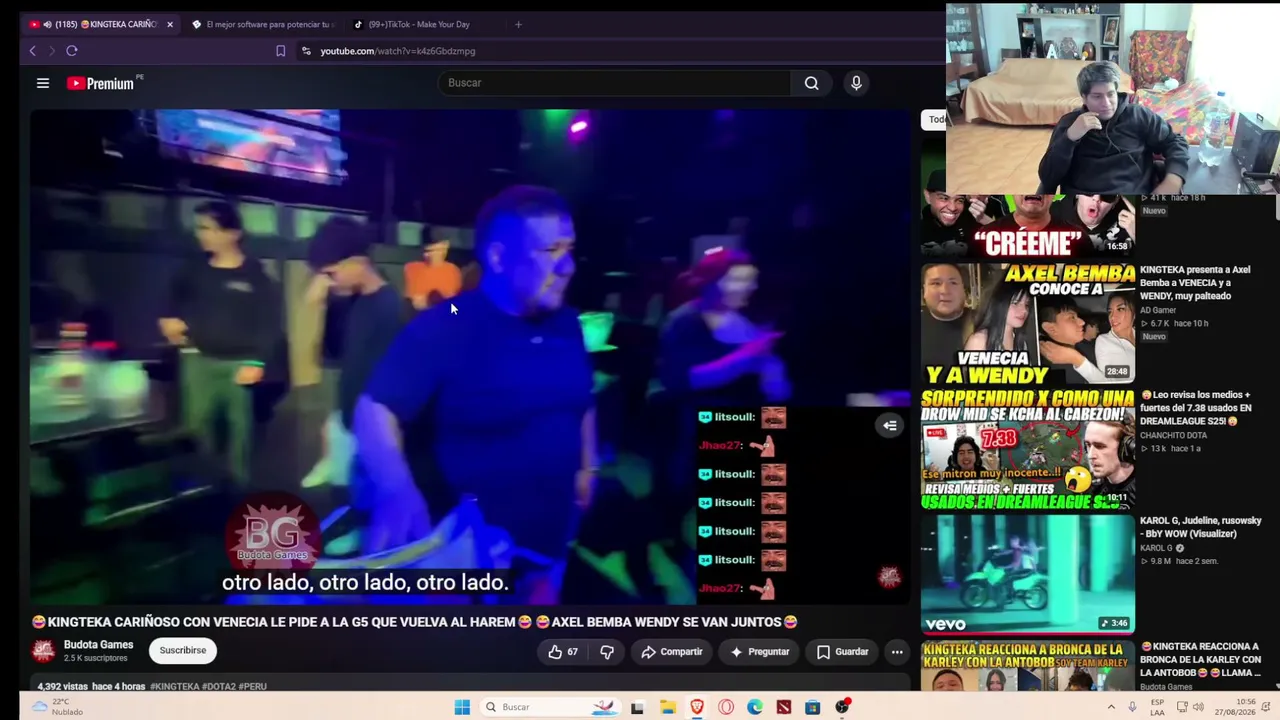This screenshot has width=1280, height=720.
Task: Open the Budota Games channel avatar
Action: (x=43, y=651)
